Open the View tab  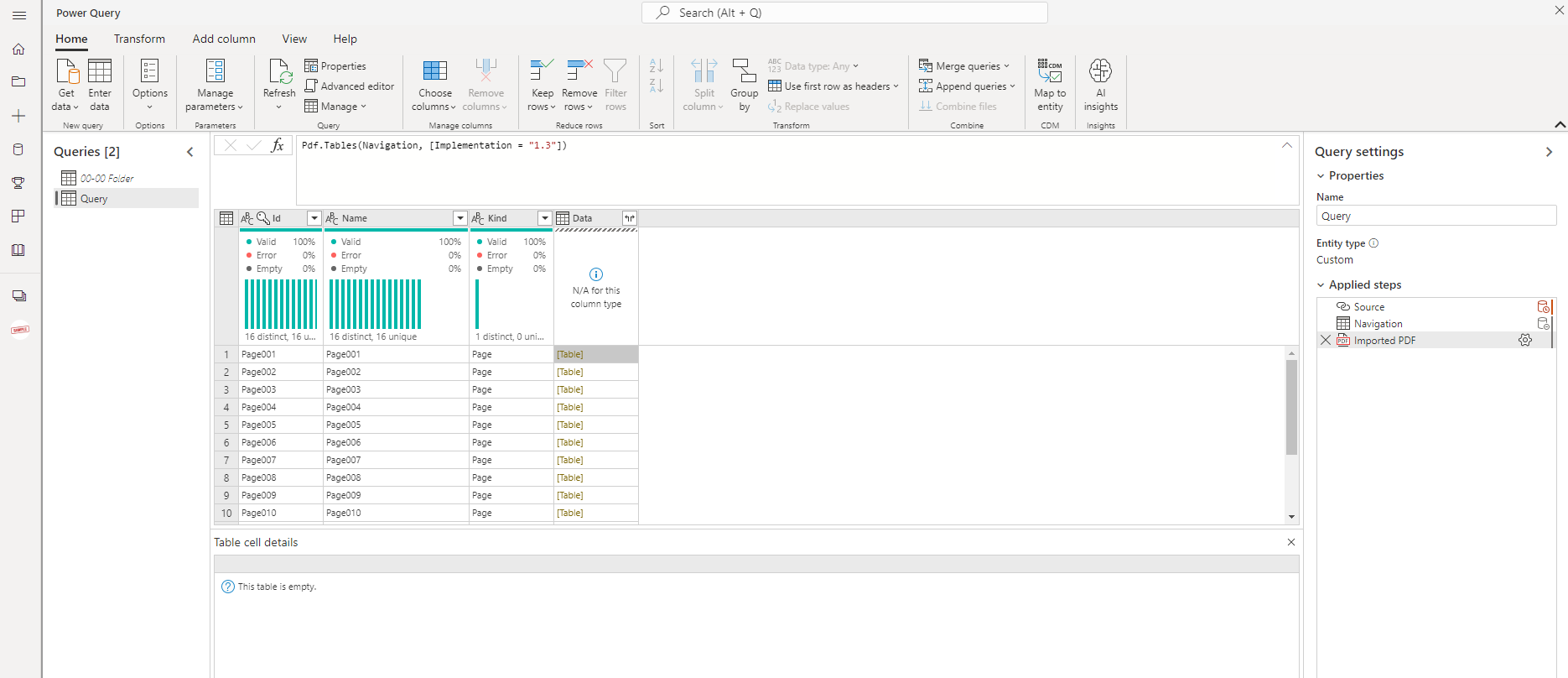pos(294,39)
